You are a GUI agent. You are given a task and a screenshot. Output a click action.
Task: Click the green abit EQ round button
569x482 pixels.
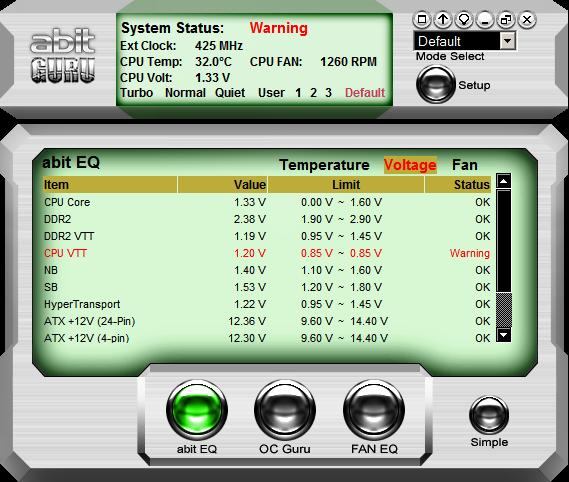coord(197,410)
